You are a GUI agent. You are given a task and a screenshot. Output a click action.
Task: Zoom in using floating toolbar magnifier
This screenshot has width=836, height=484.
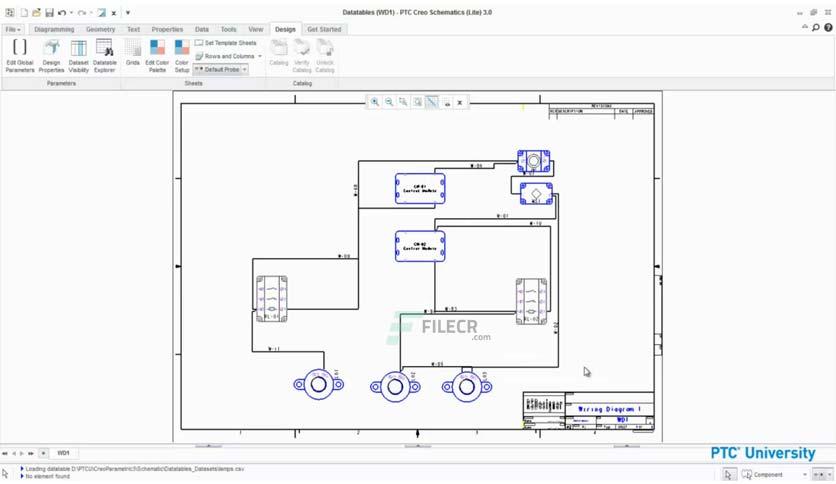coord(375,102)
